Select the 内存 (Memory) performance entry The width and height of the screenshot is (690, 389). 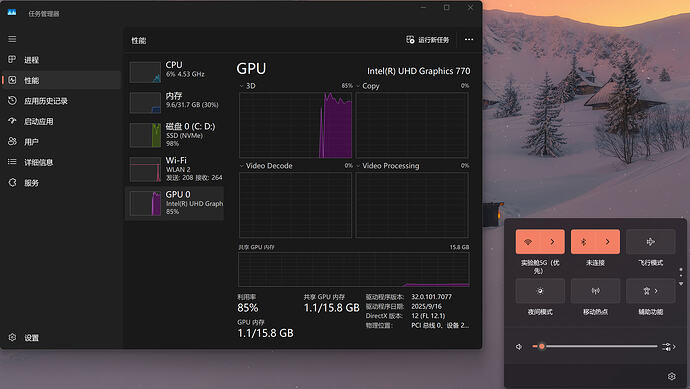pos(175,102)
